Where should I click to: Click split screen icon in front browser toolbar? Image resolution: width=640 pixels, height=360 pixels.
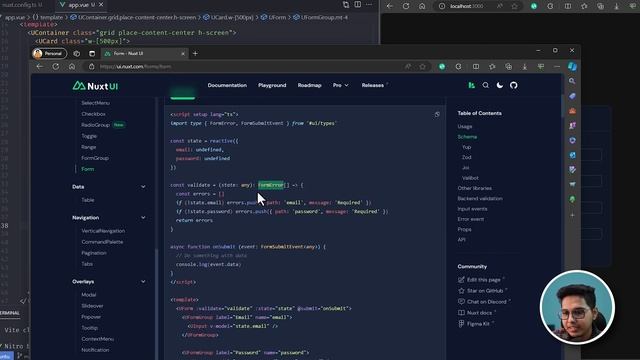[476, 67]
